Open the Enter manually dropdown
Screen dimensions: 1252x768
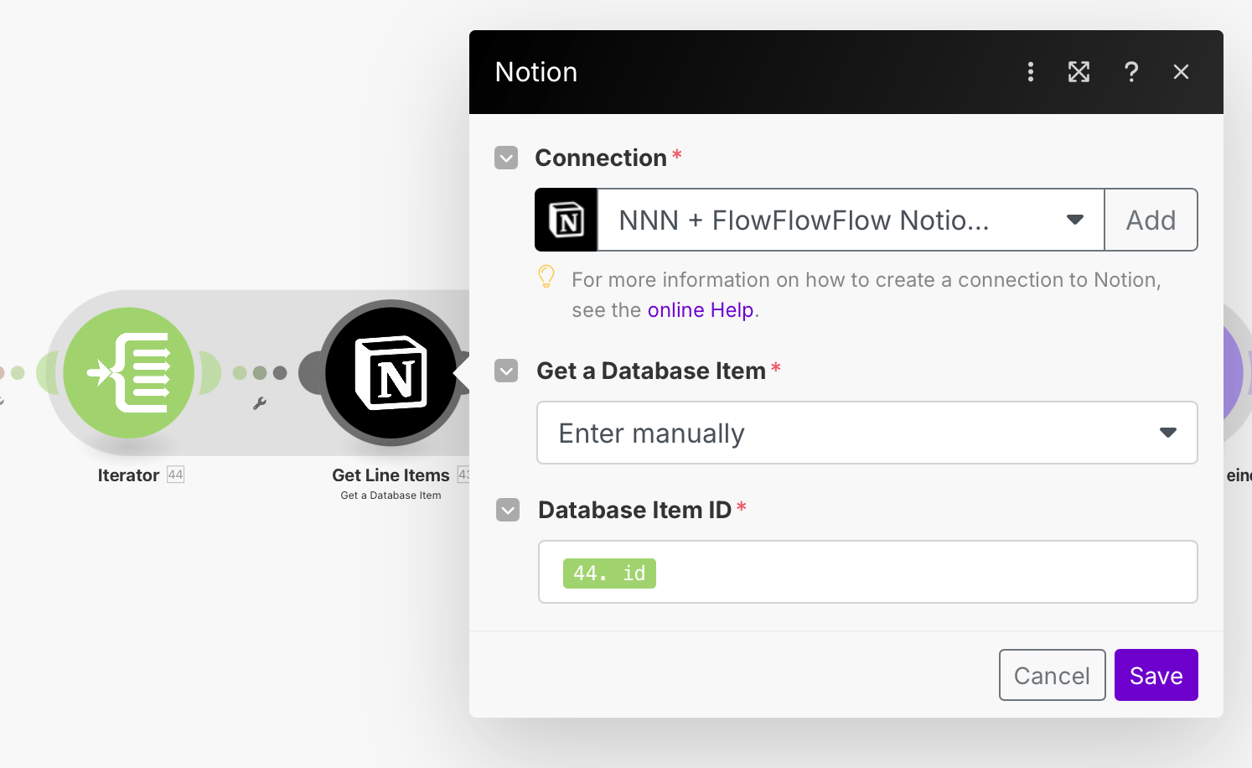click(866, 433)
